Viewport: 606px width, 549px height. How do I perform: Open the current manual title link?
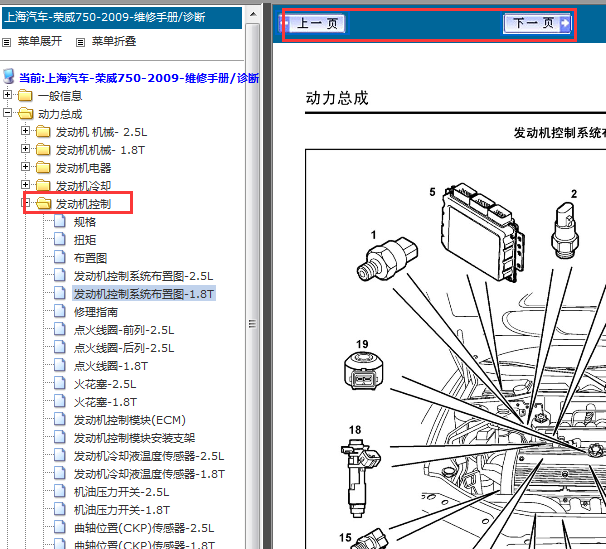tap(139, 78)
